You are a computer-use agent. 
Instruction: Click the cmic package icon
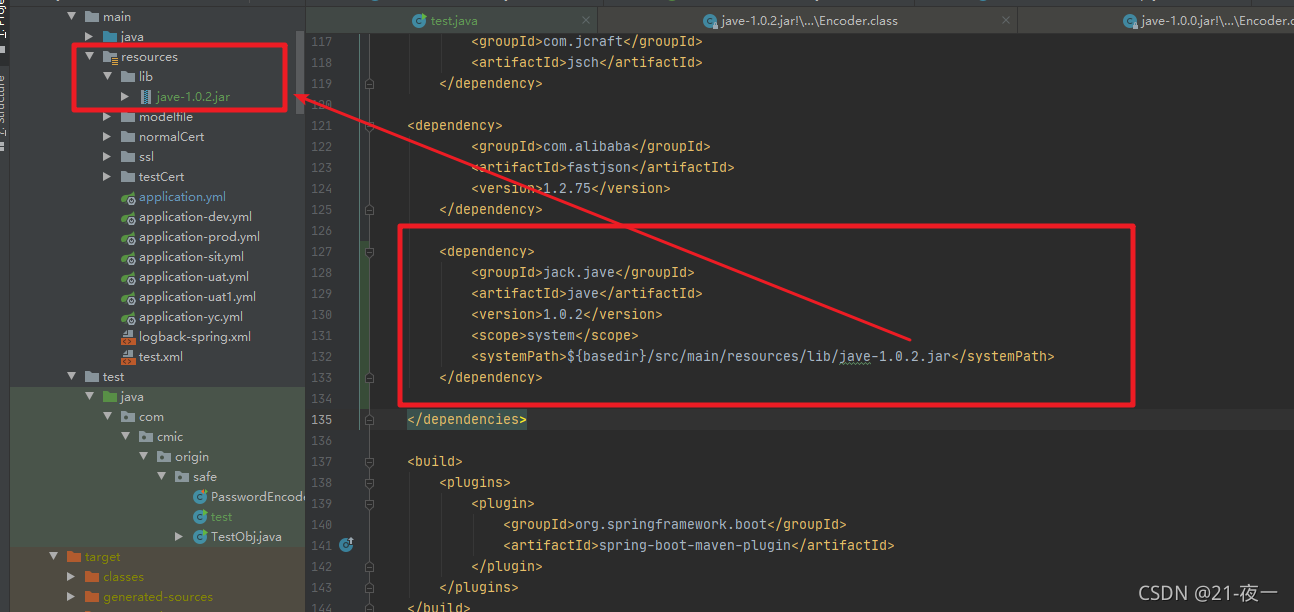tap(146, 437)
